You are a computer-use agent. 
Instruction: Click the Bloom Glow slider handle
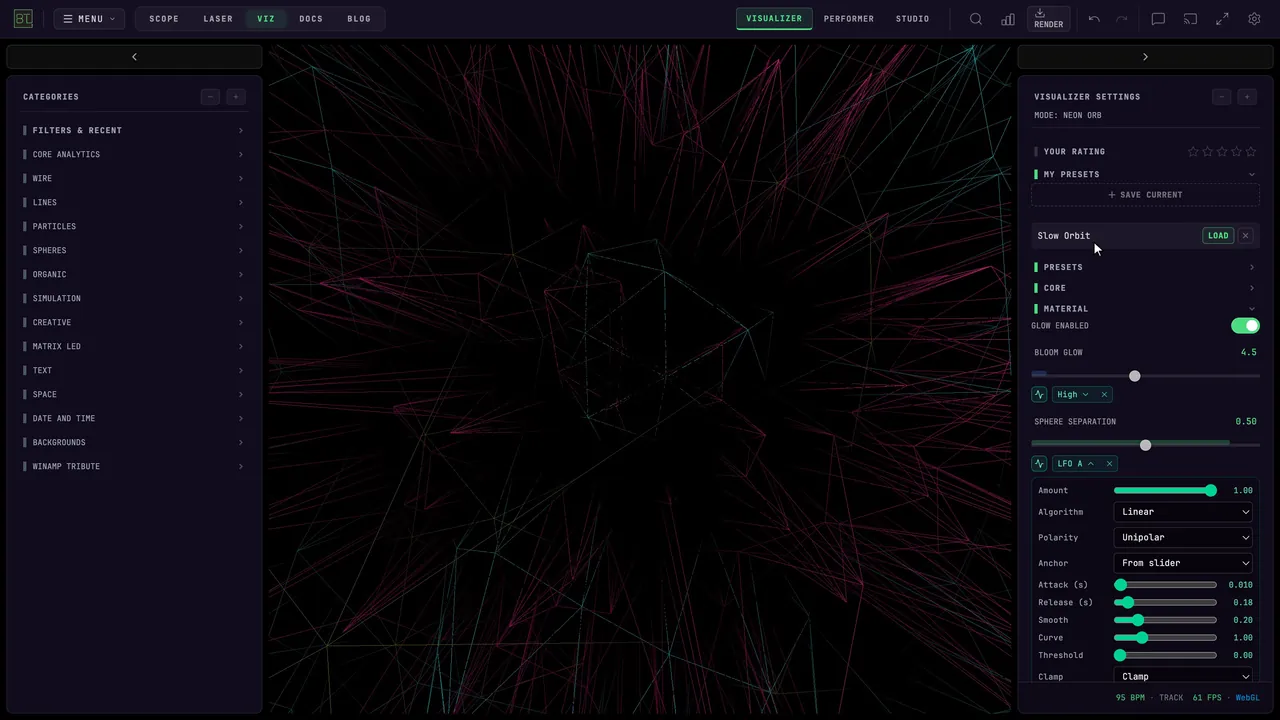coord(1134,376)
